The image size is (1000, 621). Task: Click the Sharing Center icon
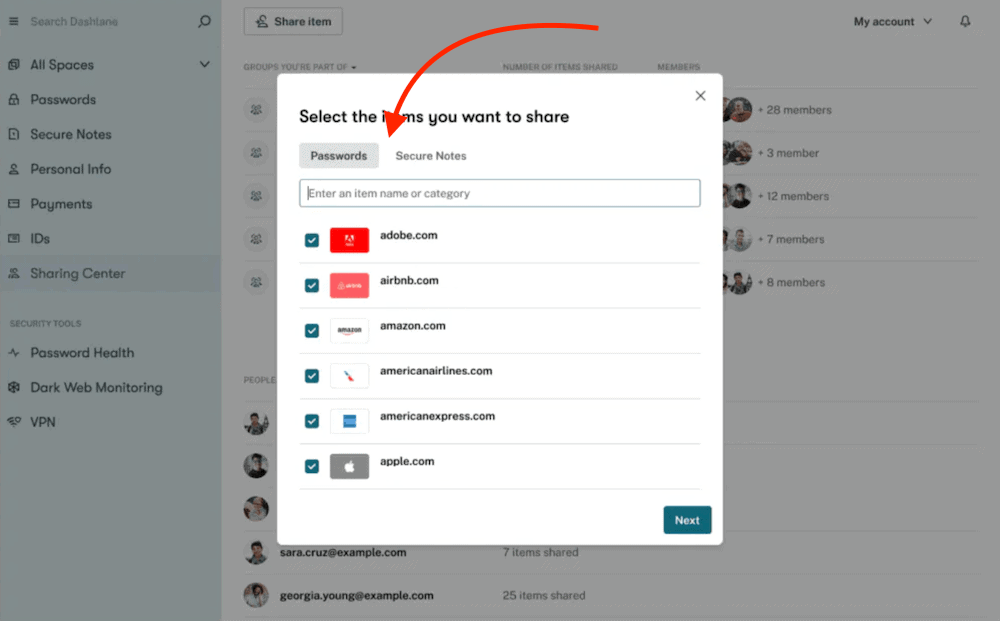pos(14,274)
